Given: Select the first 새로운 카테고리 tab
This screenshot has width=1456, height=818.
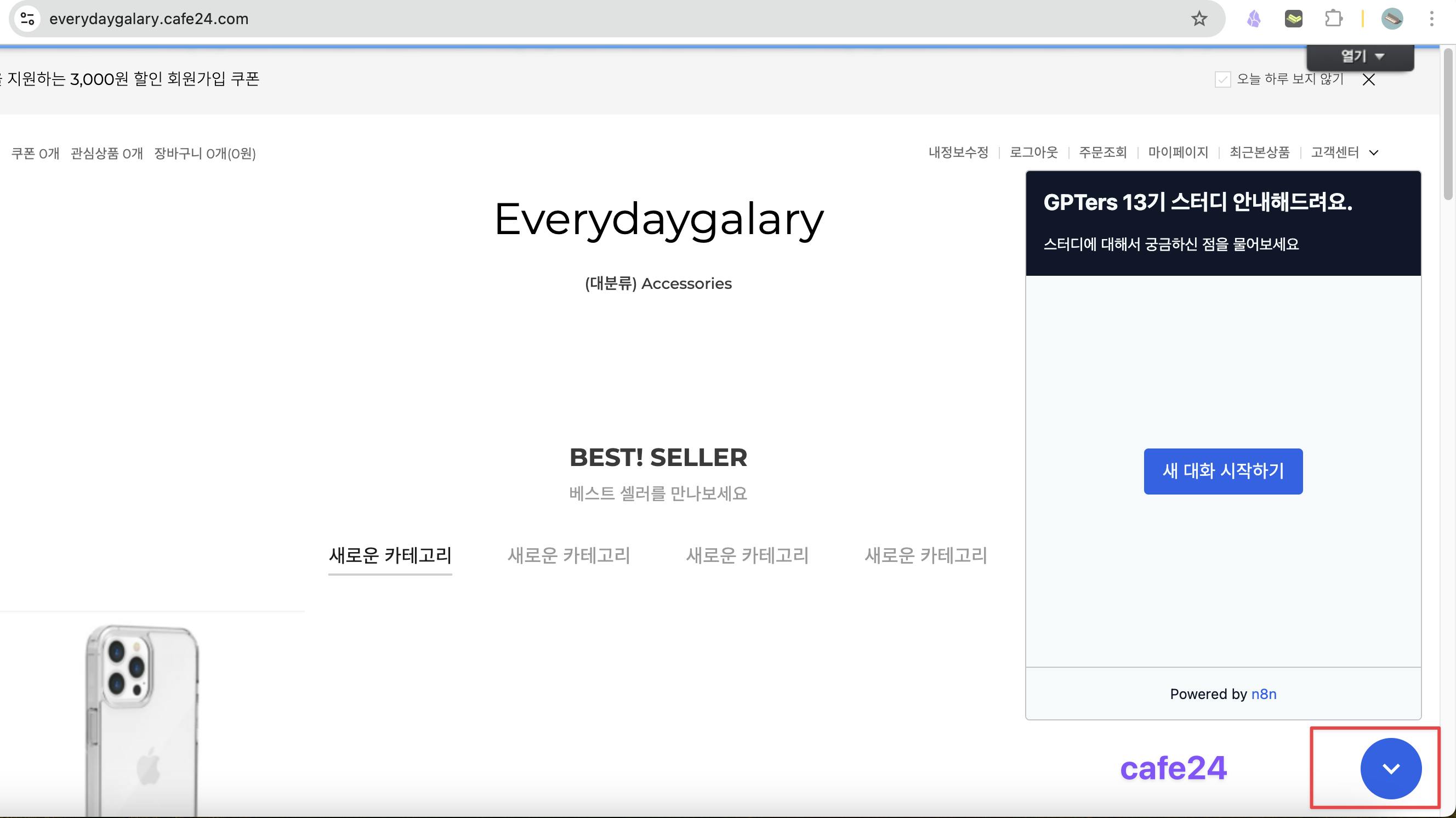Looking at the screenshot, I should pyautogui.click(x=390, y=555).
